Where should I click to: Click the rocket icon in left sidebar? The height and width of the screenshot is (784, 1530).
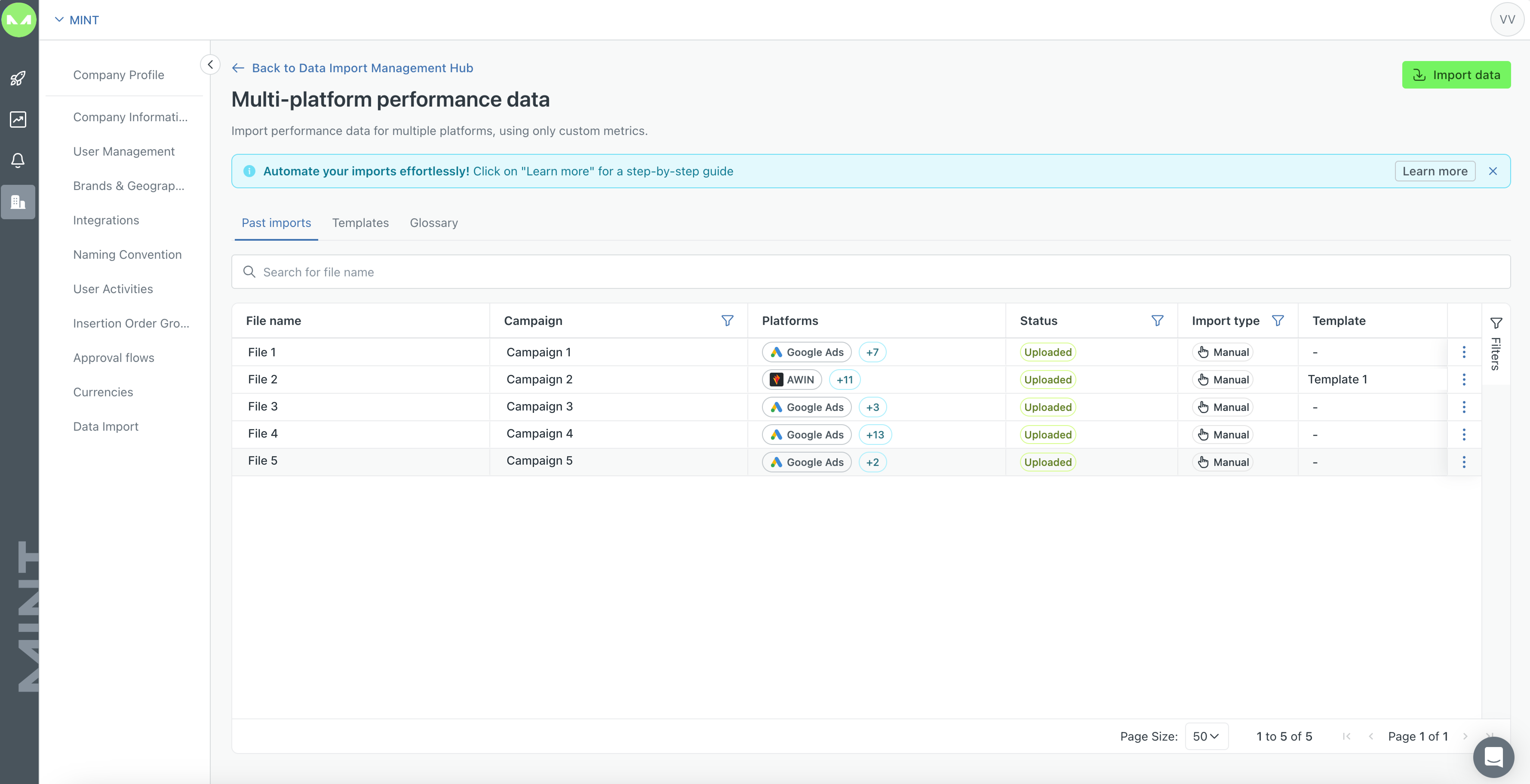18,78
